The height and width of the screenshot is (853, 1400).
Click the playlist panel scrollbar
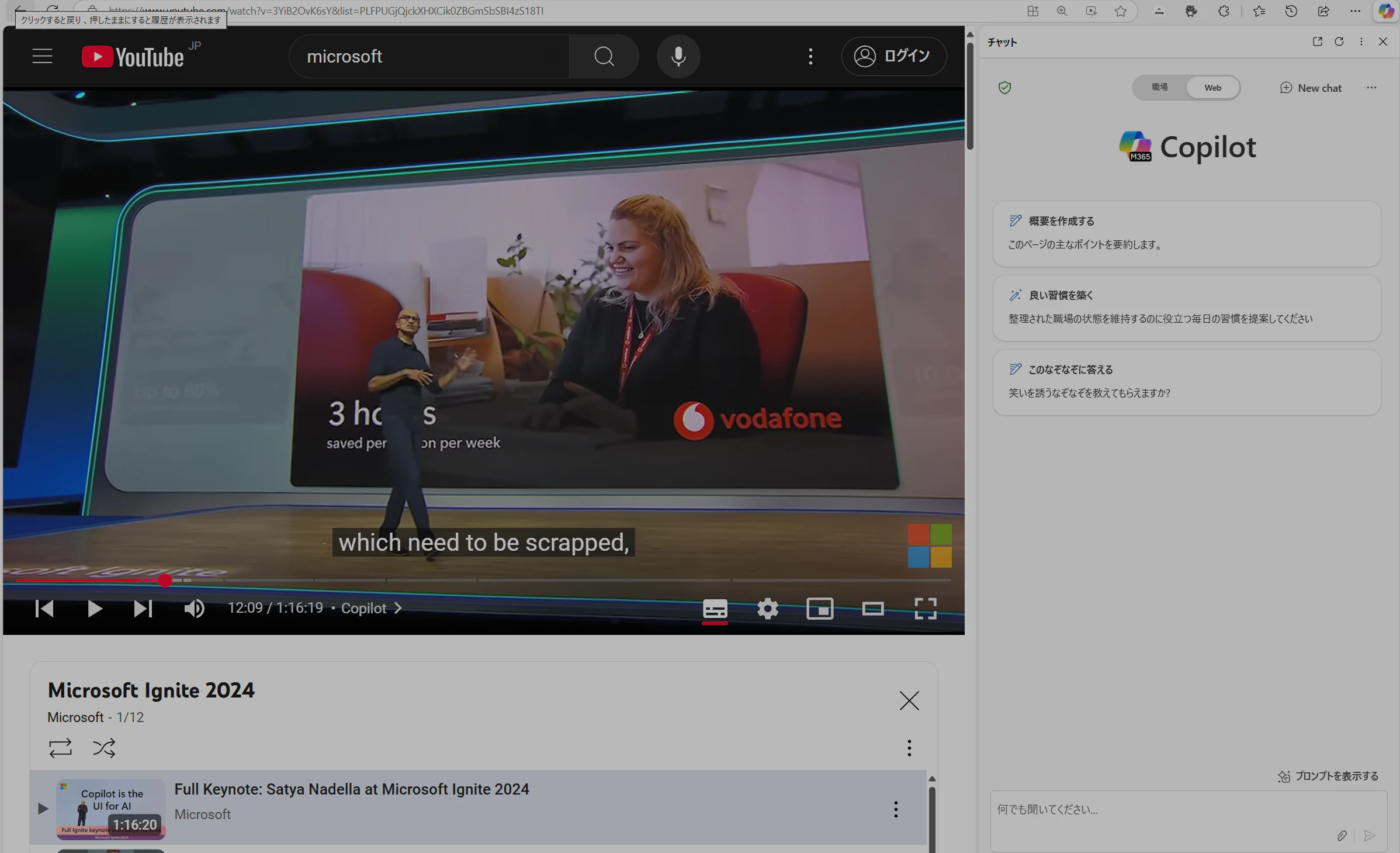click(x=932, y=819)
